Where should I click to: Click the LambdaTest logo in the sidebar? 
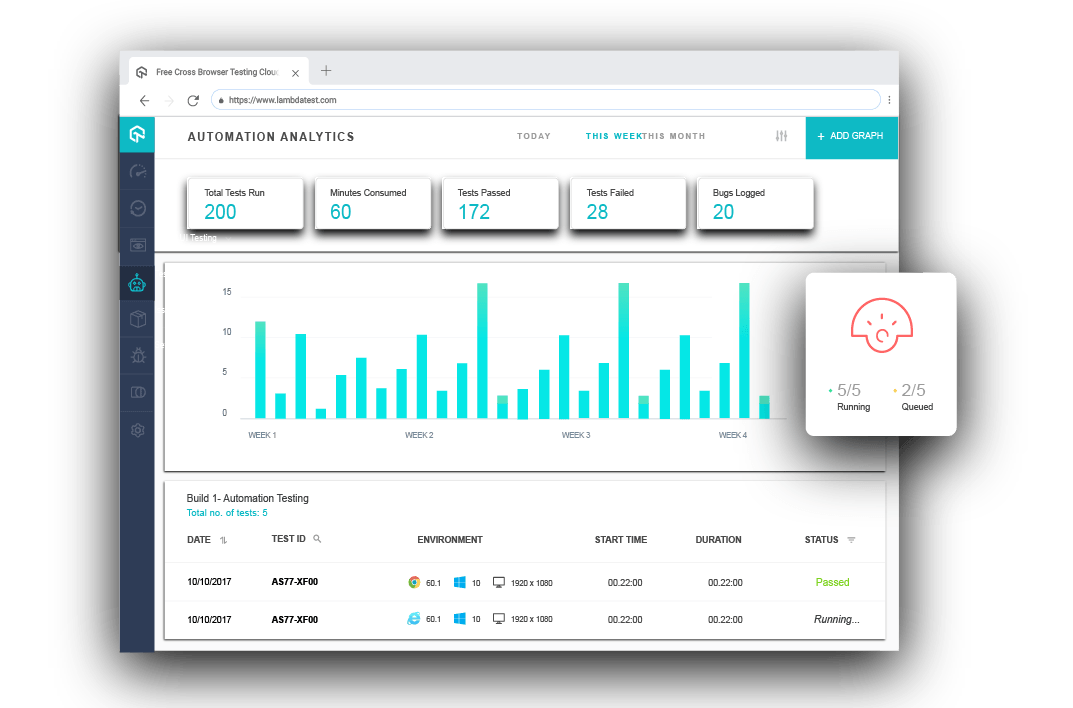[137, 134]
